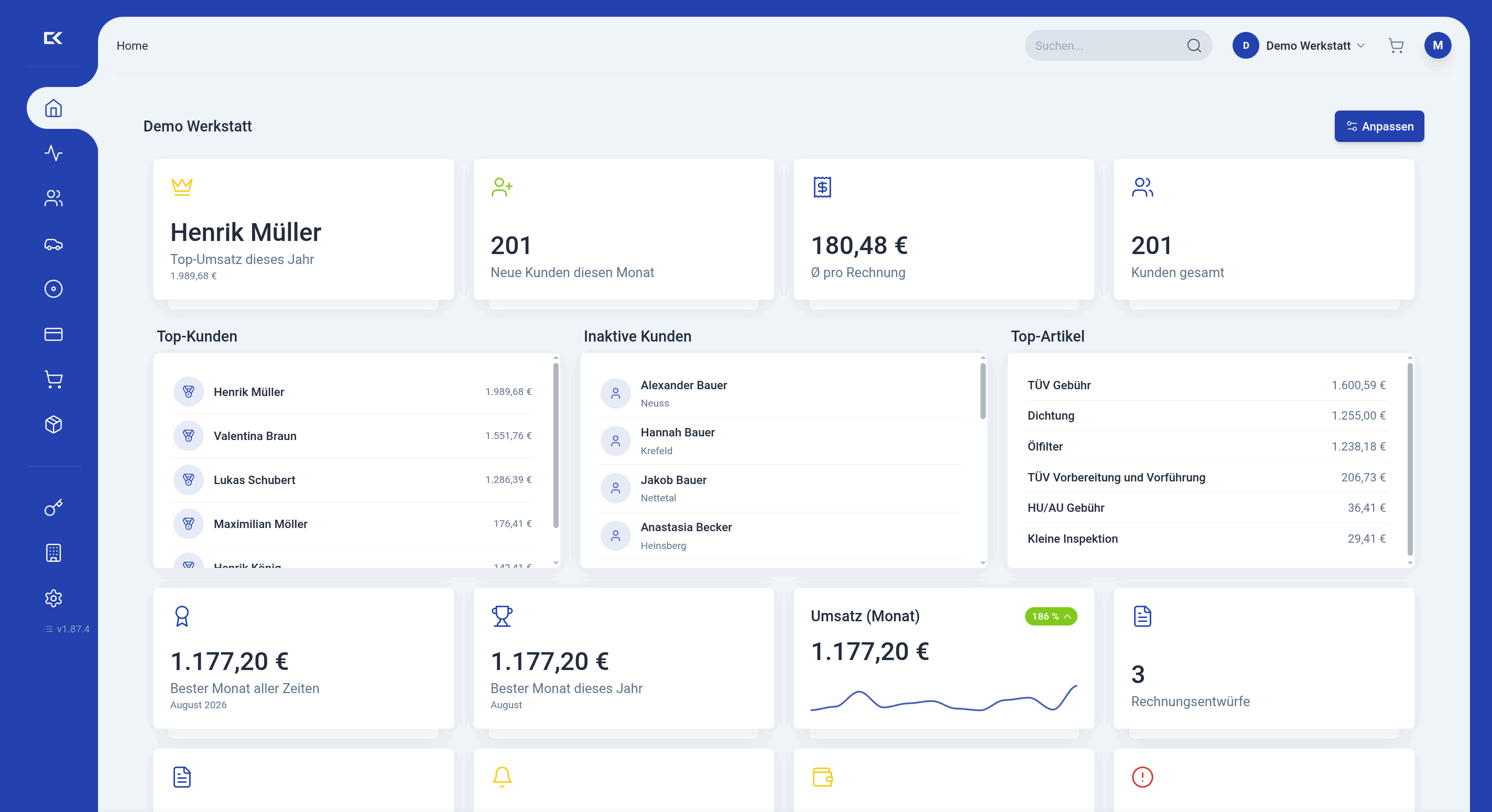Select the Ölfilter article row
Screen dimensions: 1492x812
(x=1206, y=446)
